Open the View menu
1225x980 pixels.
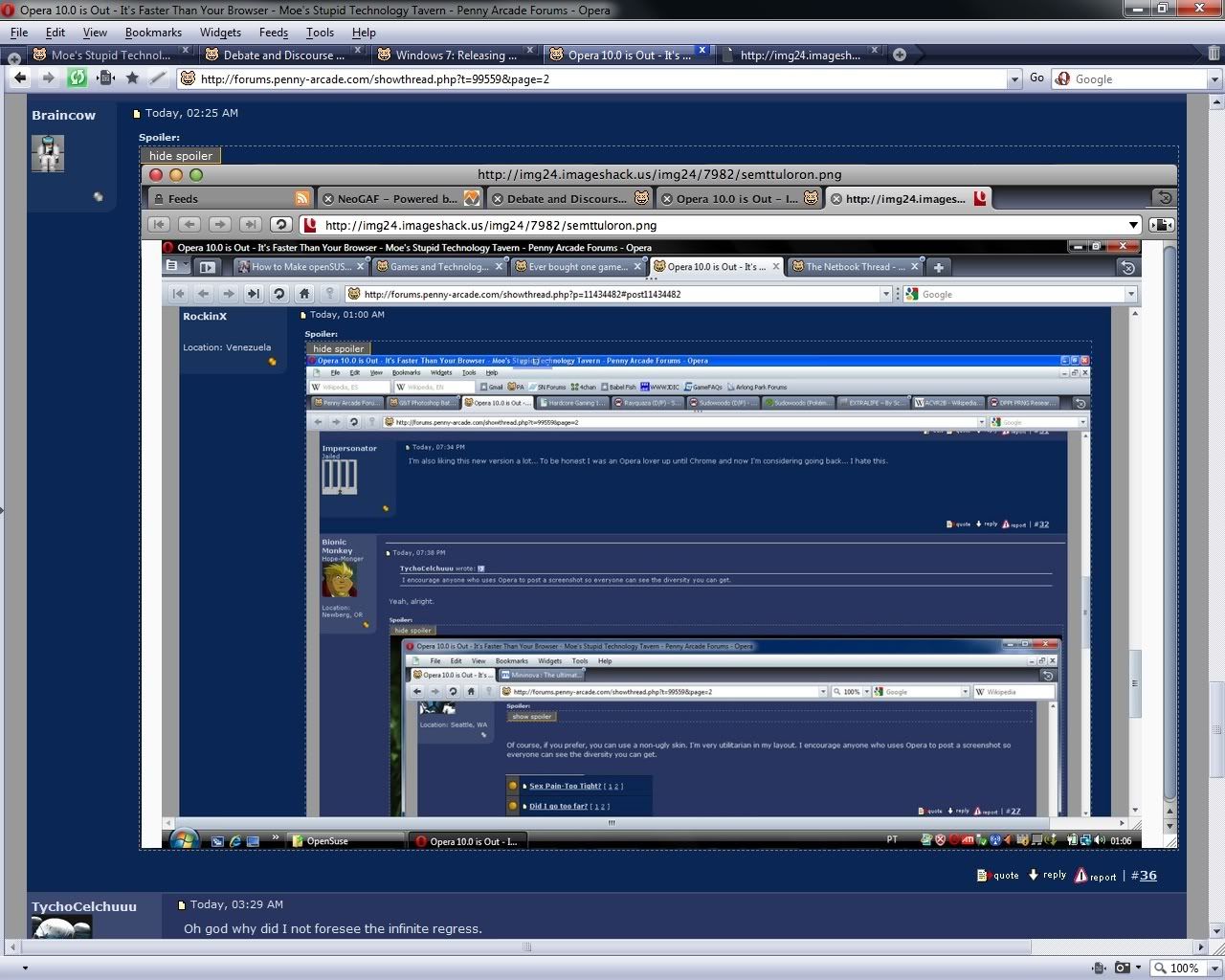tap(95, 33)
